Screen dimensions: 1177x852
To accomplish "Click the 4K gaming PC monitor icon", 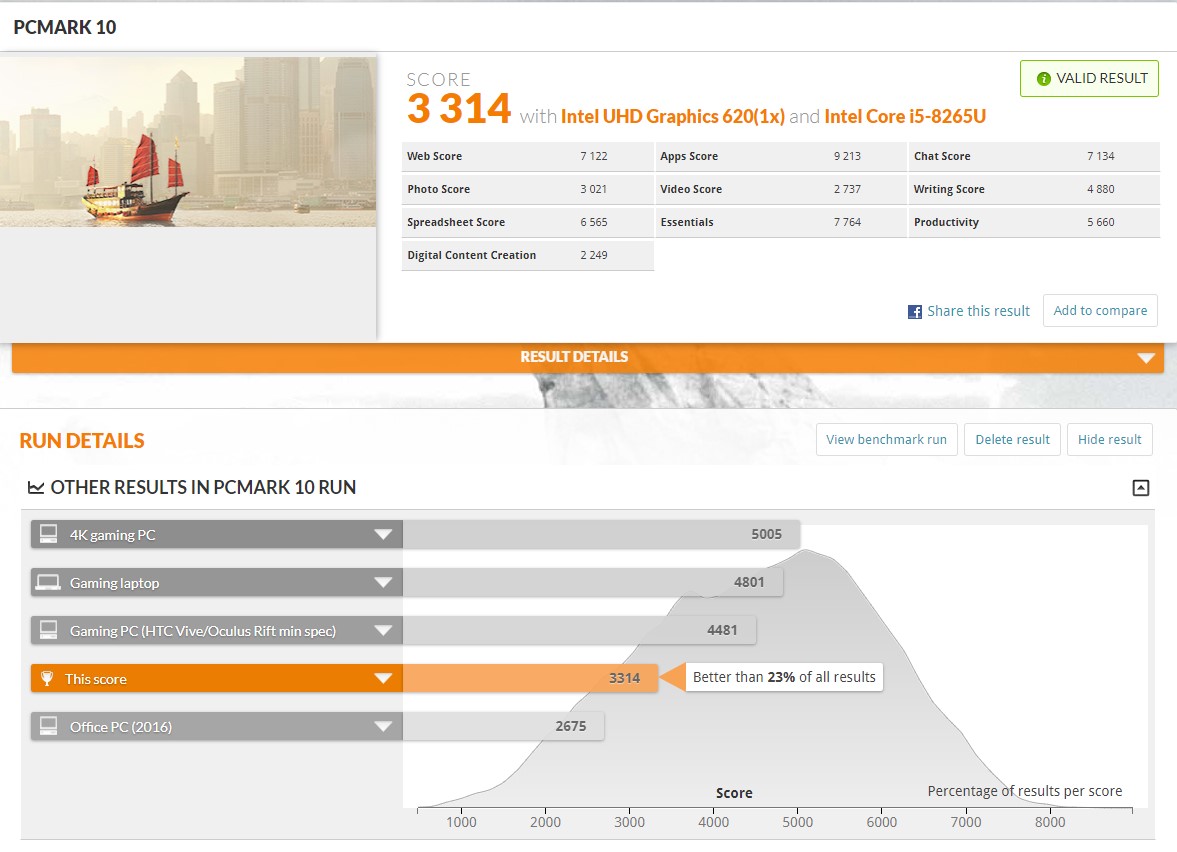I will [48, 535].
